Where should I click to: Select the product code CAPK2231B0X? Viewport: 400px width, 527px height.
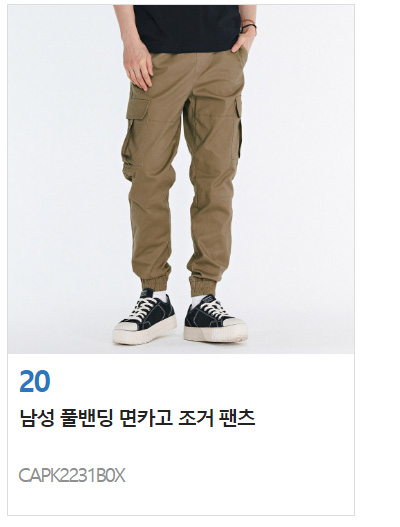72,476
